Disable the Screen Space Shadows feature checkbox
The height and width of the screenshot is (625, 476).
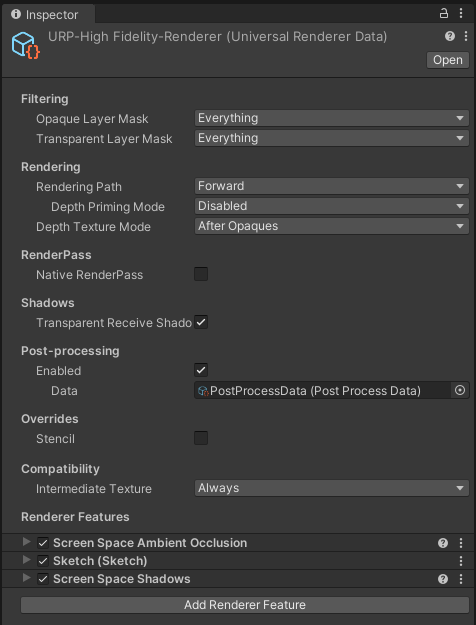click(43, 579)
